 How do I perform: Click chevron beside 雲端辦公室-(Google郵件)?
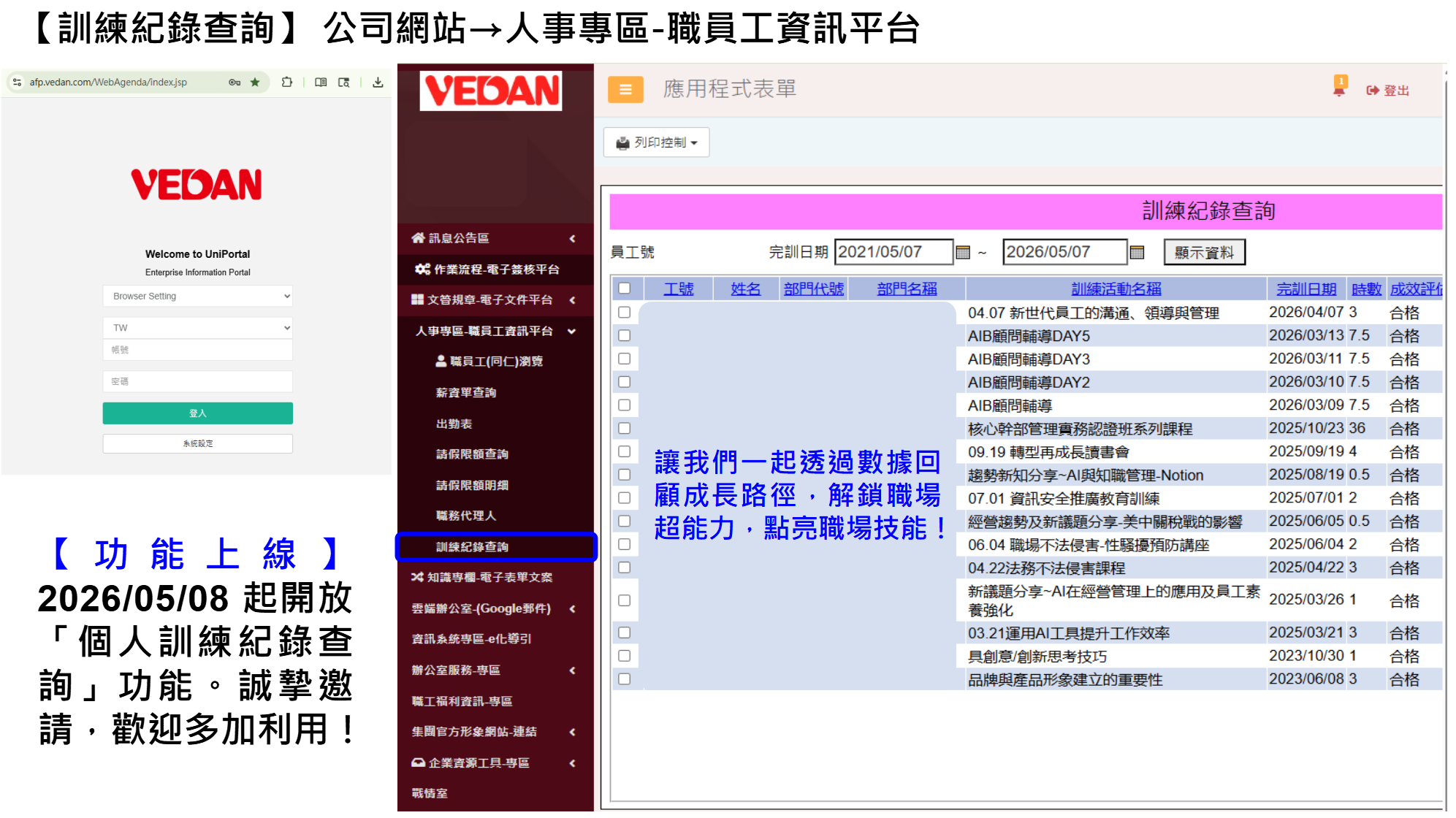click(572, 609)
